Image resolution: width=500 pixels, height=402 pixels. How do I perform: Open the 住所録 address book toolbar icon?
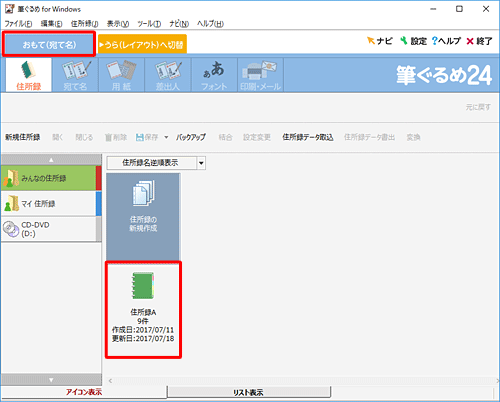pyautogui.click(x=29, y=75)
